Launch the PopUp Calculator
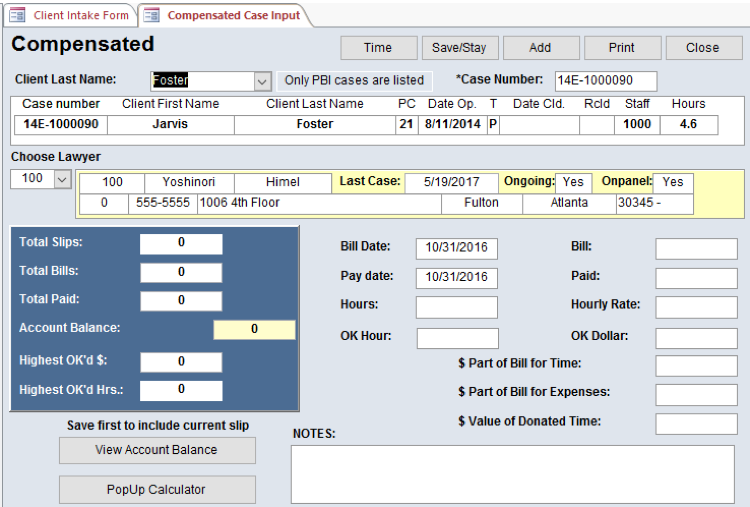Viewport: 750px width, 507px height. click(156, 490)
